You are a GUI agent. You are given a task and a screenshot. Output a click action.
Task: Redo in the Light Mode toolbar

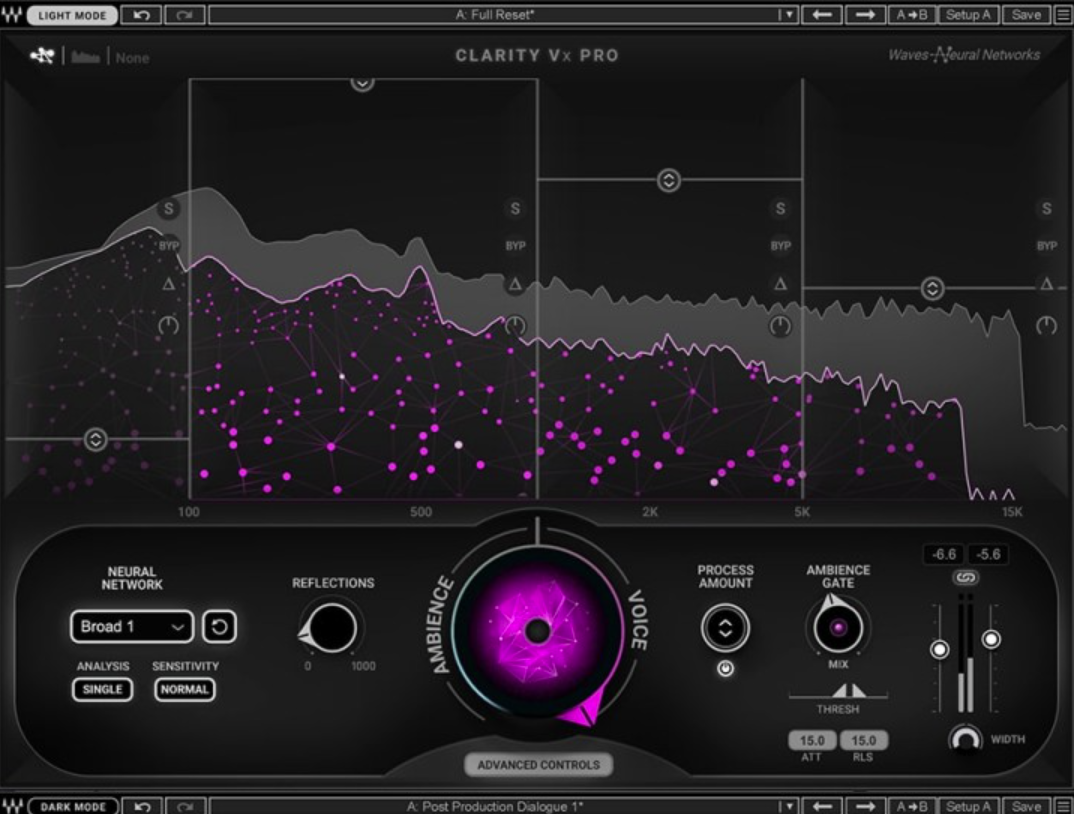pyautogui.click(x=184, y=15)
